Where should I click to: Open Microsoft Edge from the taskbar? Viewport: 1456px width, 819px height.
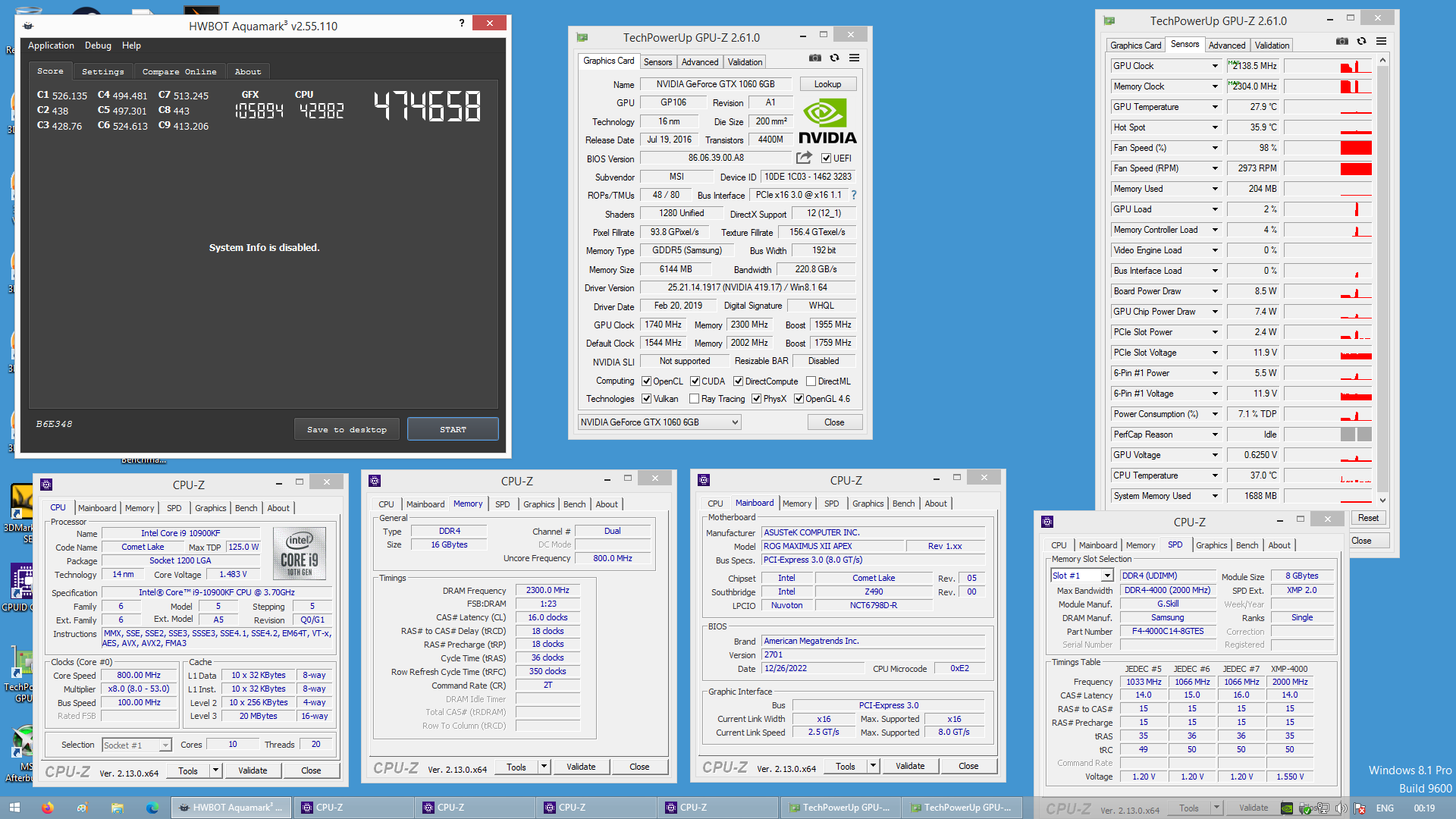coord(152,808)
